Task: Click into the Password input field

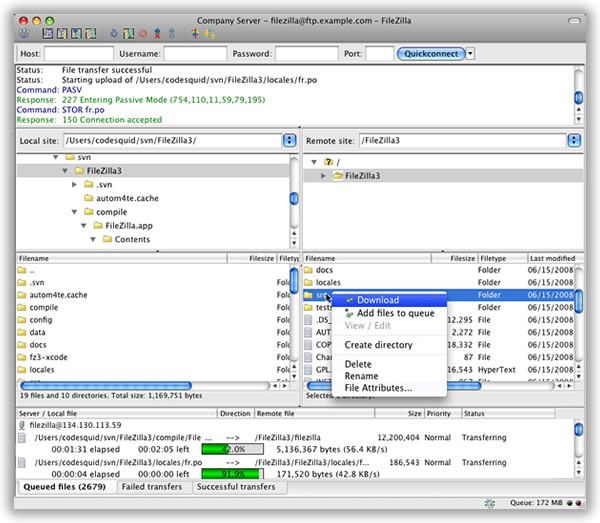Action: click(x=307, y=54)
